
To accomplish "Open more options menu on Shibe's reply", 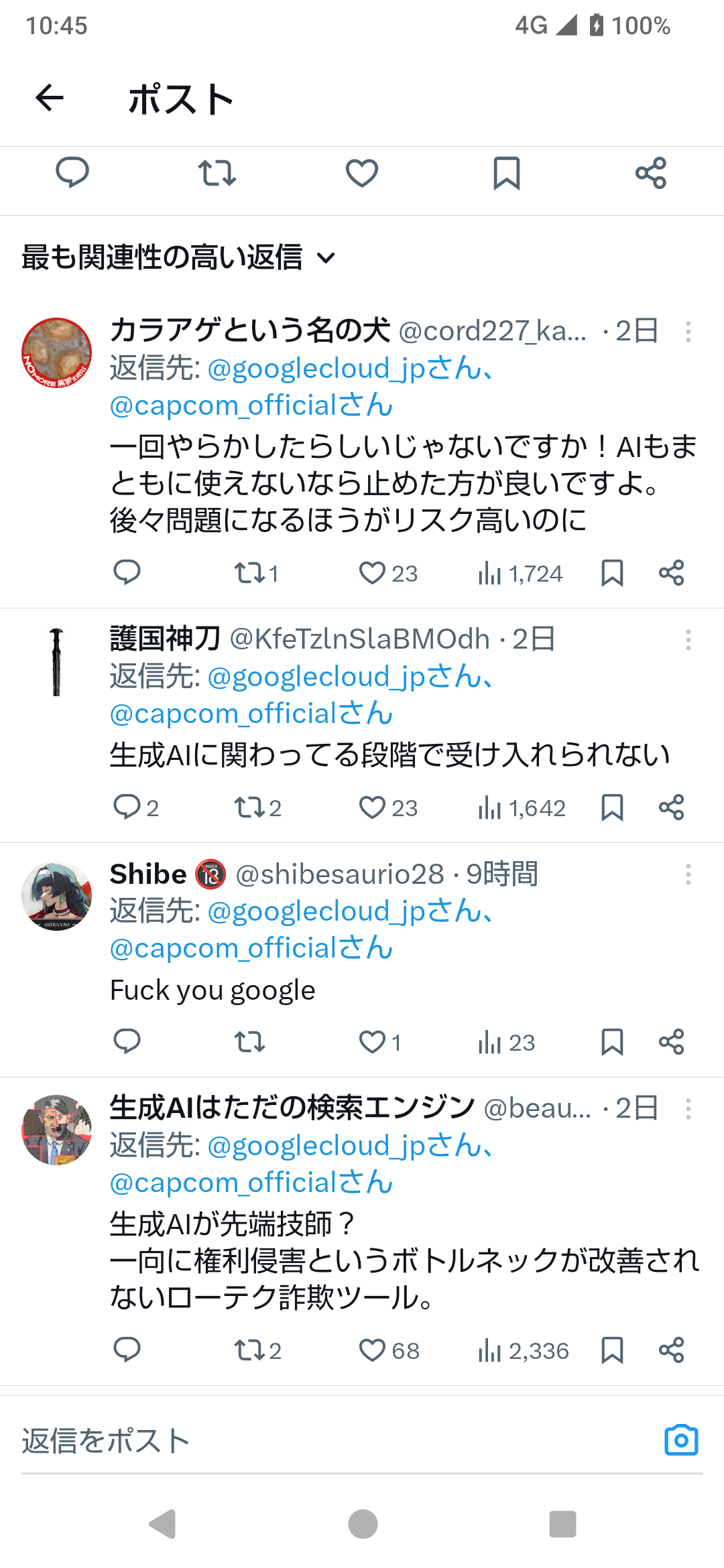I will [x=688, y=874].
